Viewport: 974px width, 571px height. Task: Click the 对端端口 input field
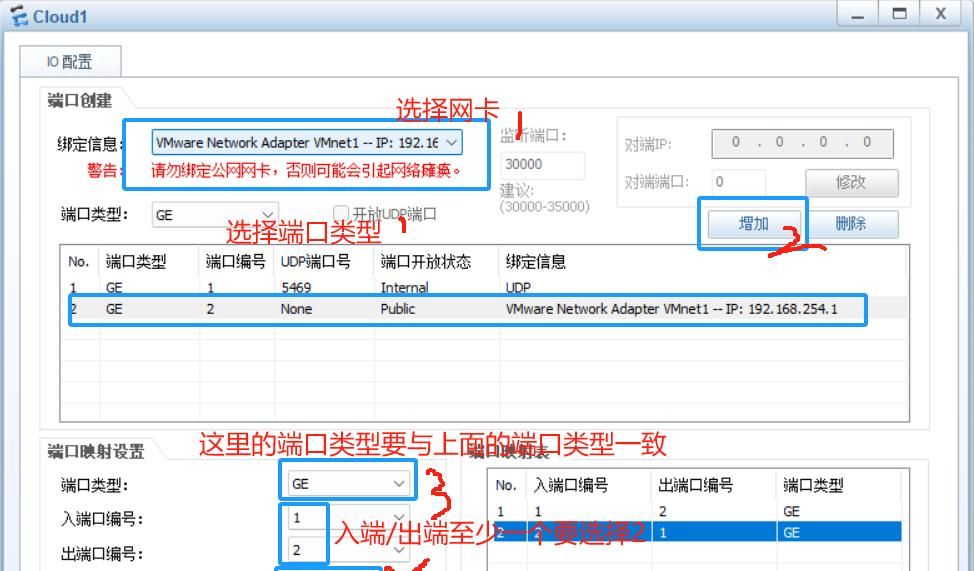click(x=738, y=182)
